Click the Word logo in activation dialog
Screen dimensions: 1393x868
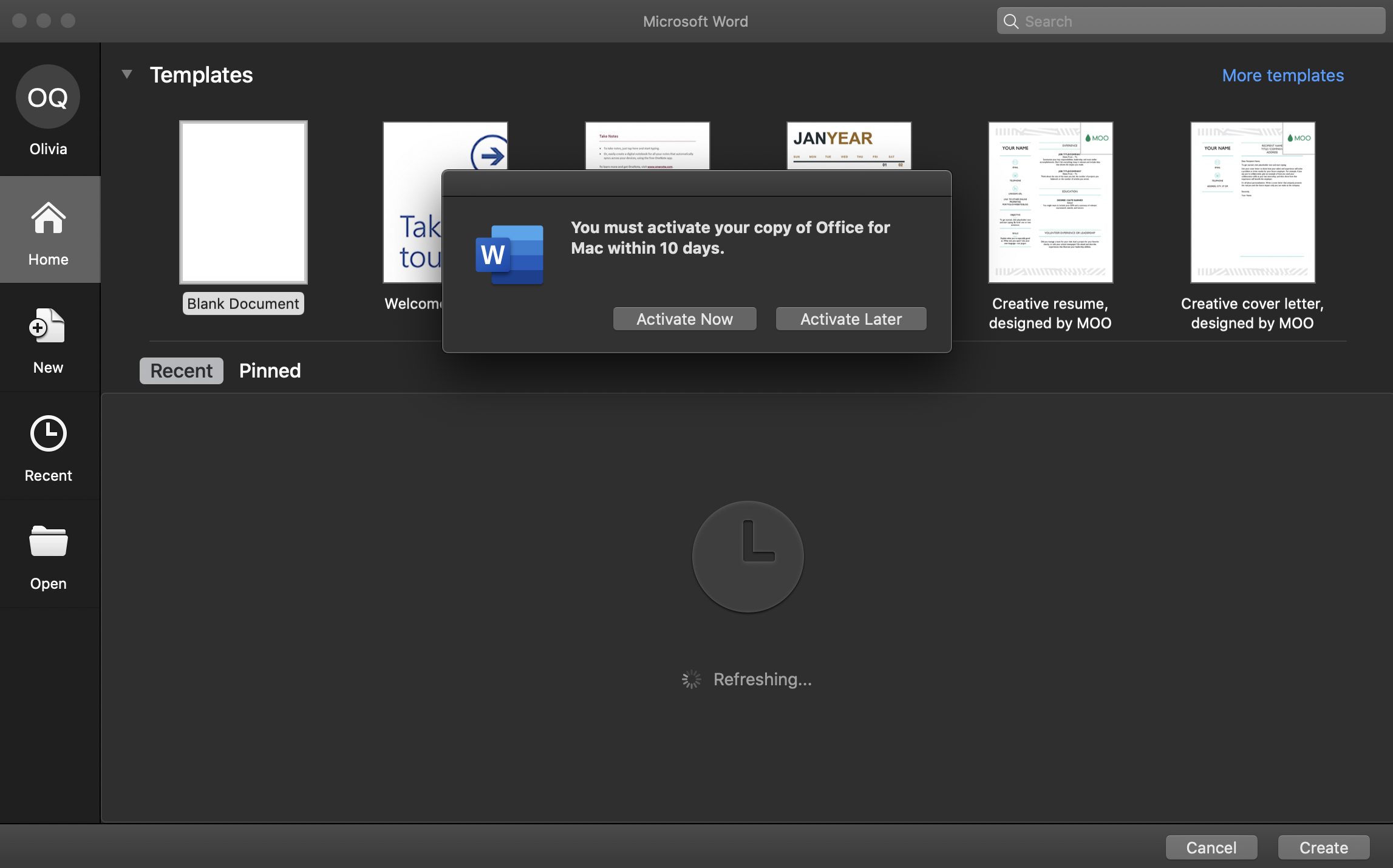[x=509, y=255]
